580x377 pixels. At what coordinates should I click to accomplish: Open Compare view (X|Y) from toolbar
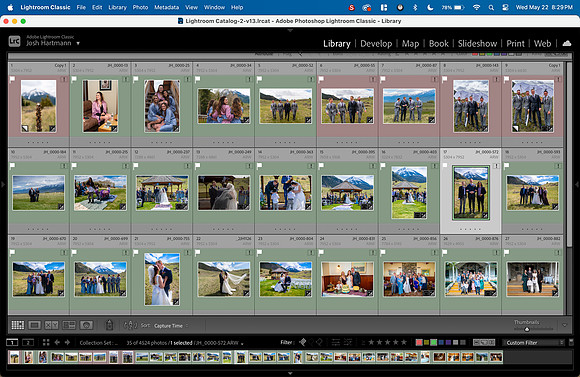coord(51,325)
